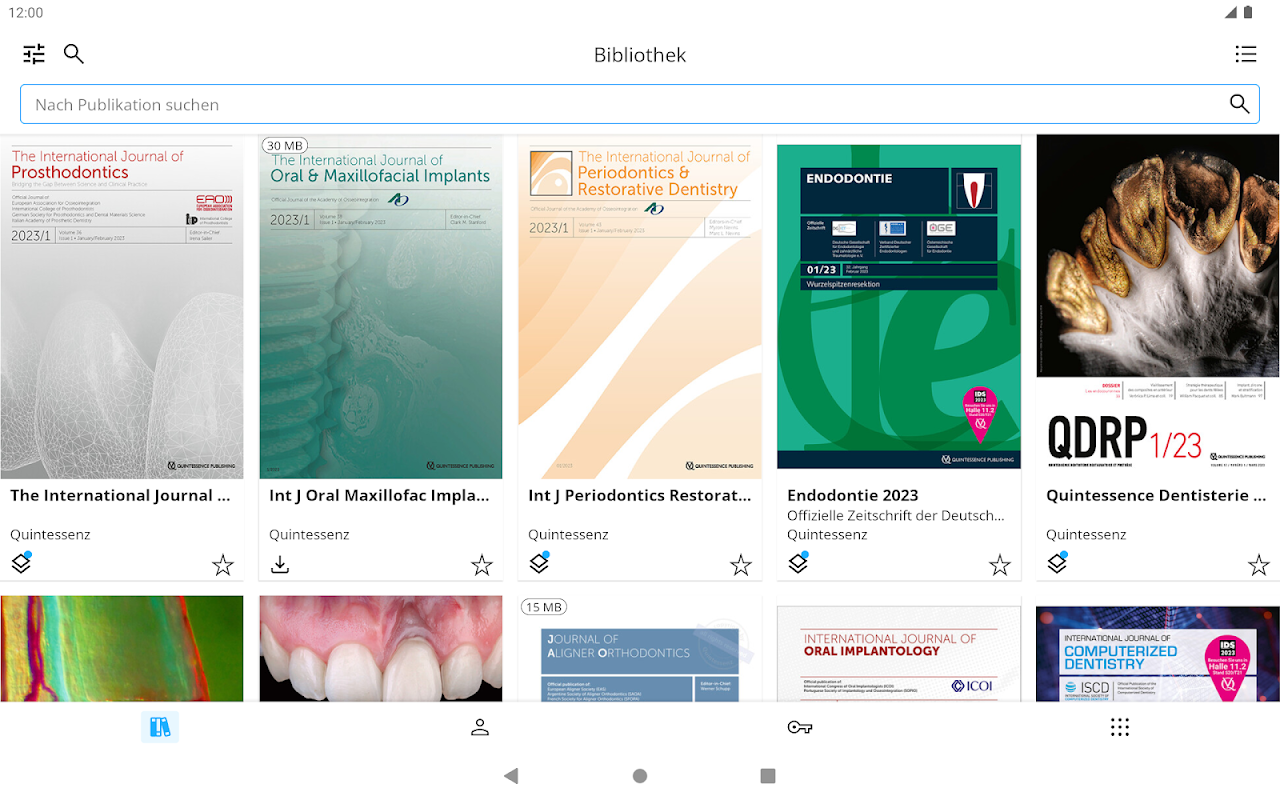Show issues stack for International Journal of Prosthodontics
Viewport: 1280px width, 800px height.
pyautogui.click(x=21, y=563)
